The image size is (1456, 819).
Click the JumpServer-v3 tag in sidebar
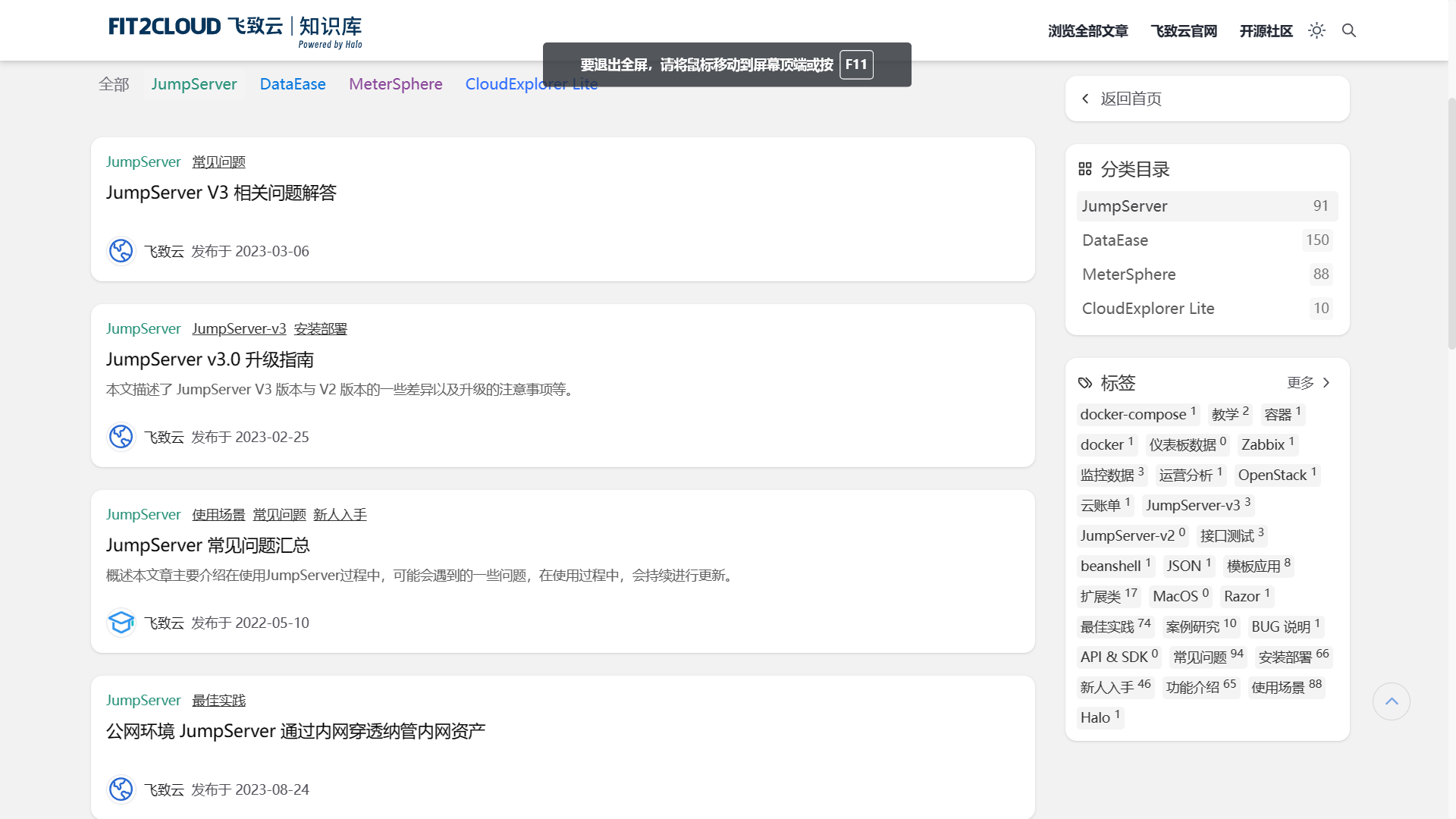point(1198,505)
